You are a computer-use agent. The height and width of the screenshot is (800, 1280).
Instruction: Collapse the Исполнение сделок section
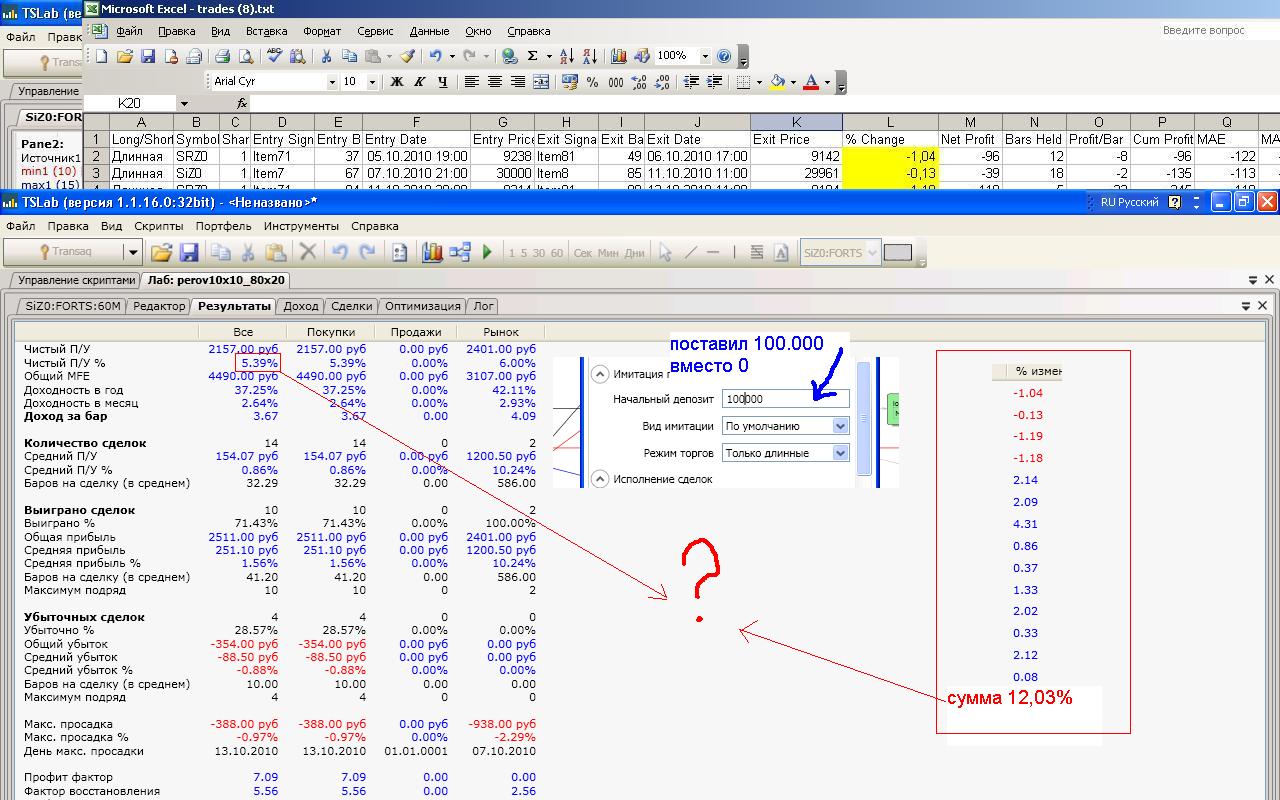click(x=600, y=479)
